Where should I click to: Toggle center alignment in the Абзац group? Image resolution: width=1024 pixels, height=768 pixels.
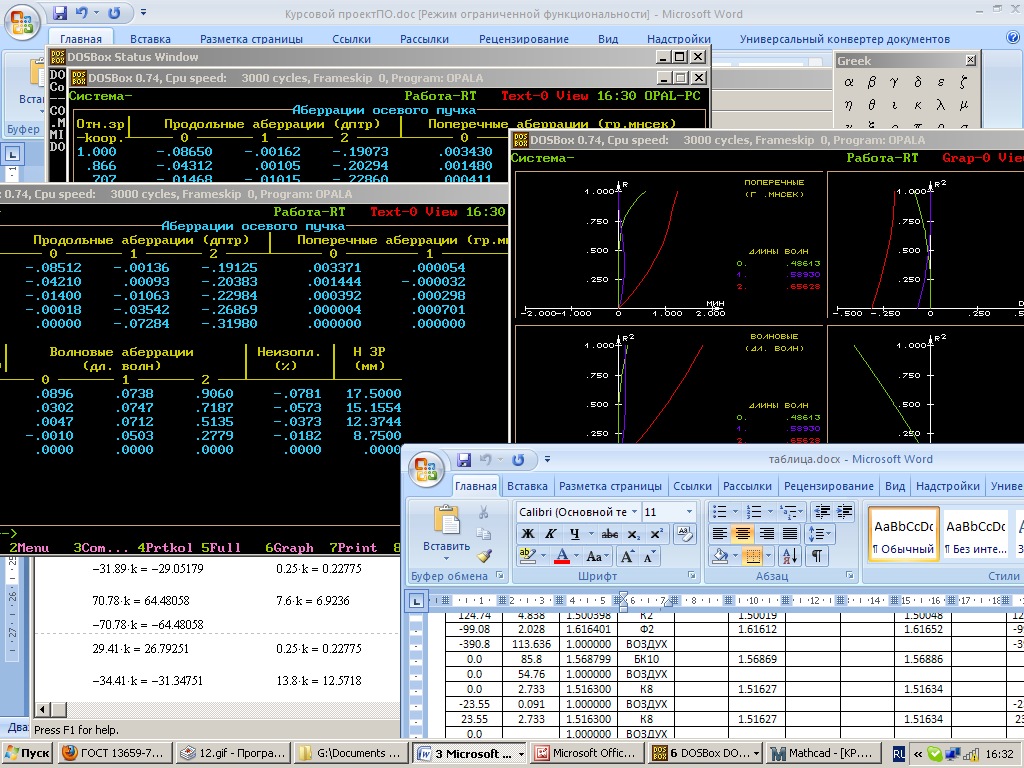click(x=742, y=534)
